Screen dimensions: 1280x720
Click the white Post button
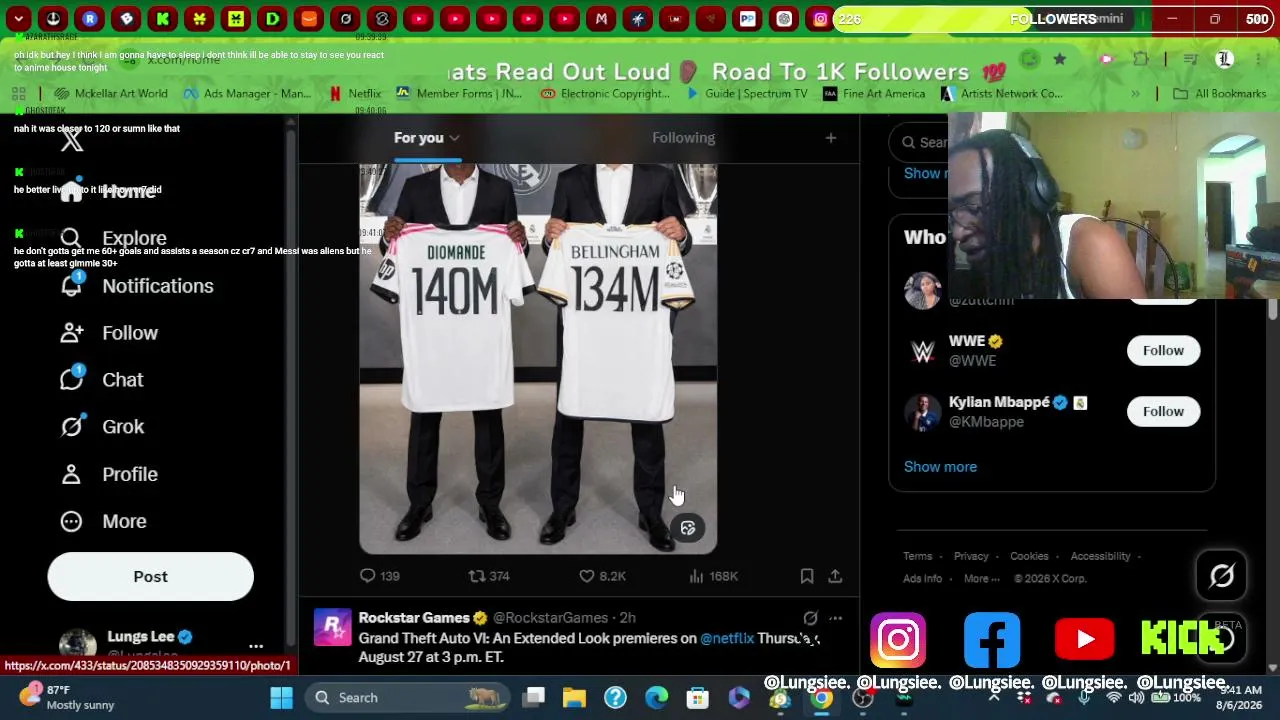click(150, 577)
